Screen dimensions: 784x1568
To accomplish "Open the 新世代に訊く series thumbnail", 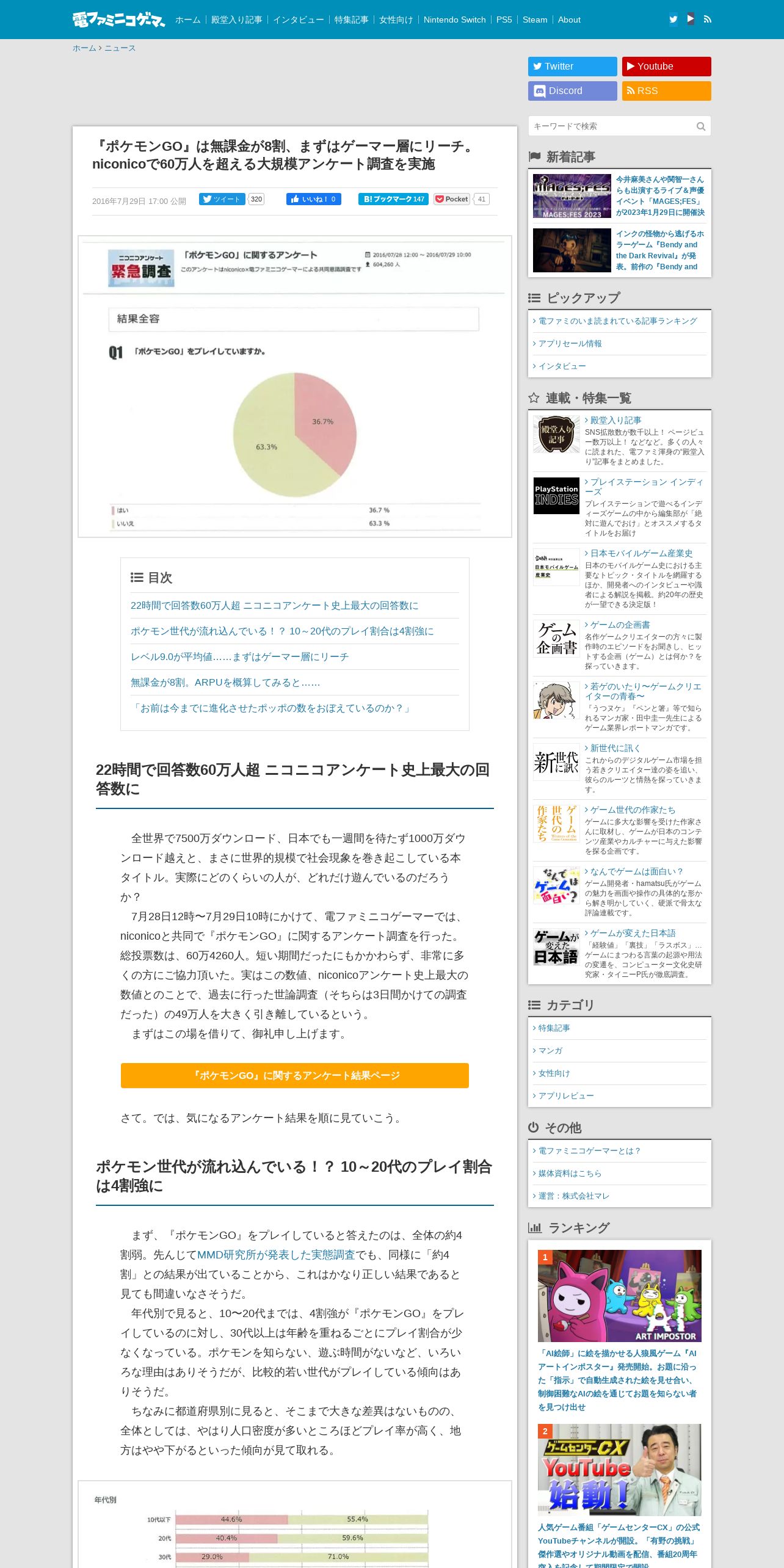I will (x=556, y=762).
